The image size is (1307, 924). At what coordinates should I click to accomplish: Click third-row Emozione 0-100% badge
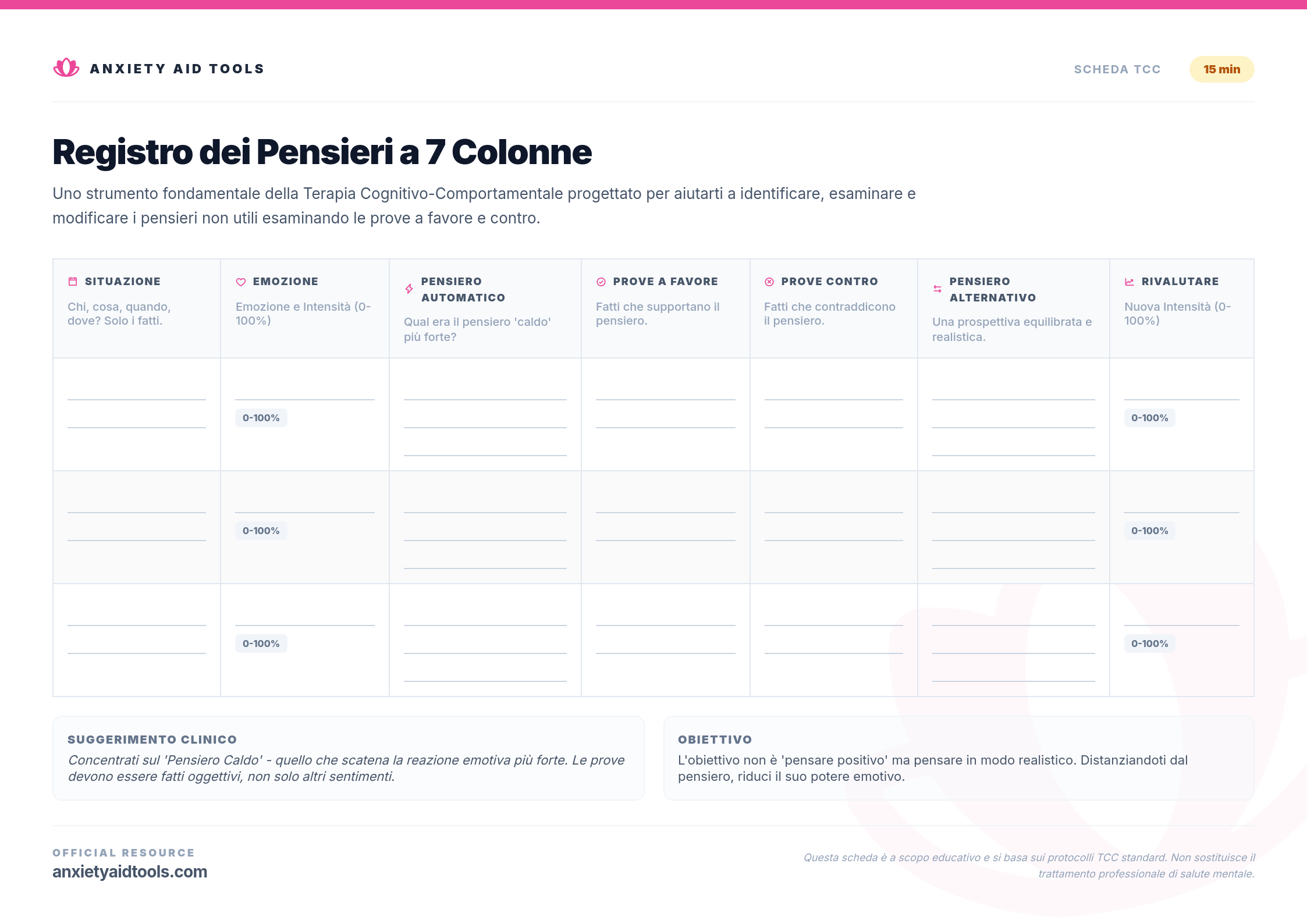tap(261, 644)
